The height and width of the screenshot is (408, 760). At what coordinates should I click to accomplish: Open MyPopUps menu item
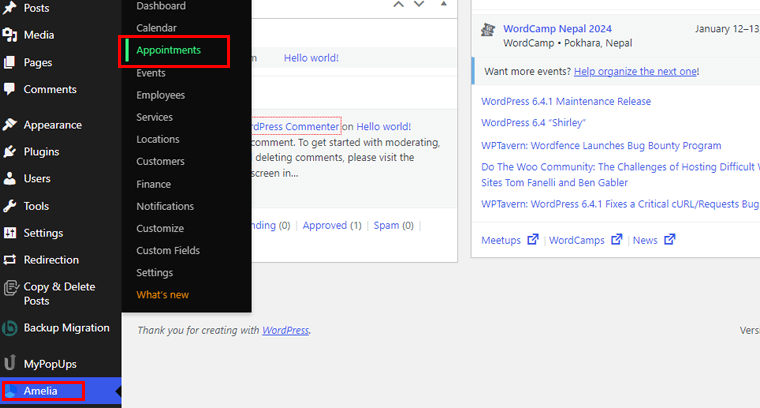[50, 364]
